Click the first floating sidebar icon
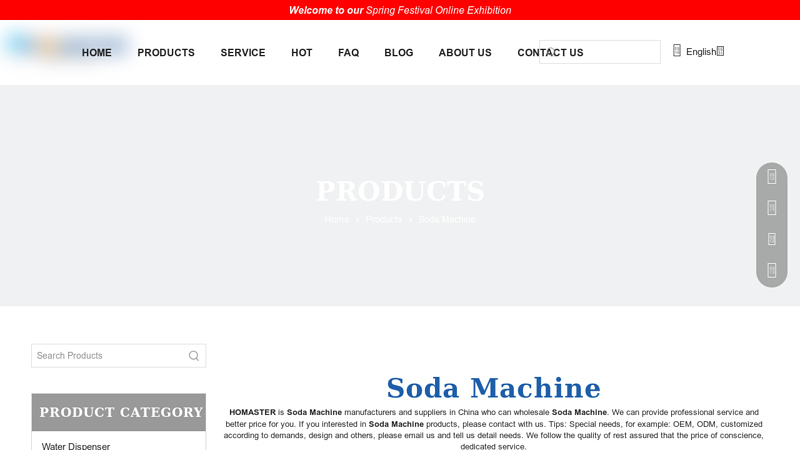Viewport: 800px width, 450px height. [771, 177]
